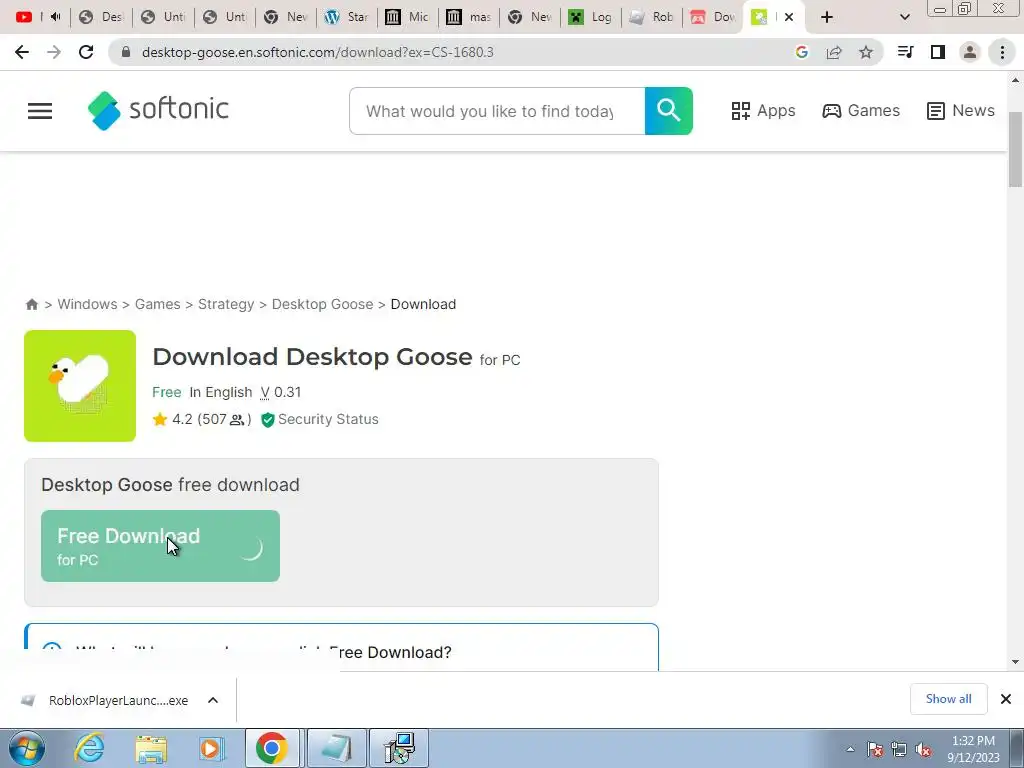Launch Internet Explorer from the taskbar

tap(89, 748)
